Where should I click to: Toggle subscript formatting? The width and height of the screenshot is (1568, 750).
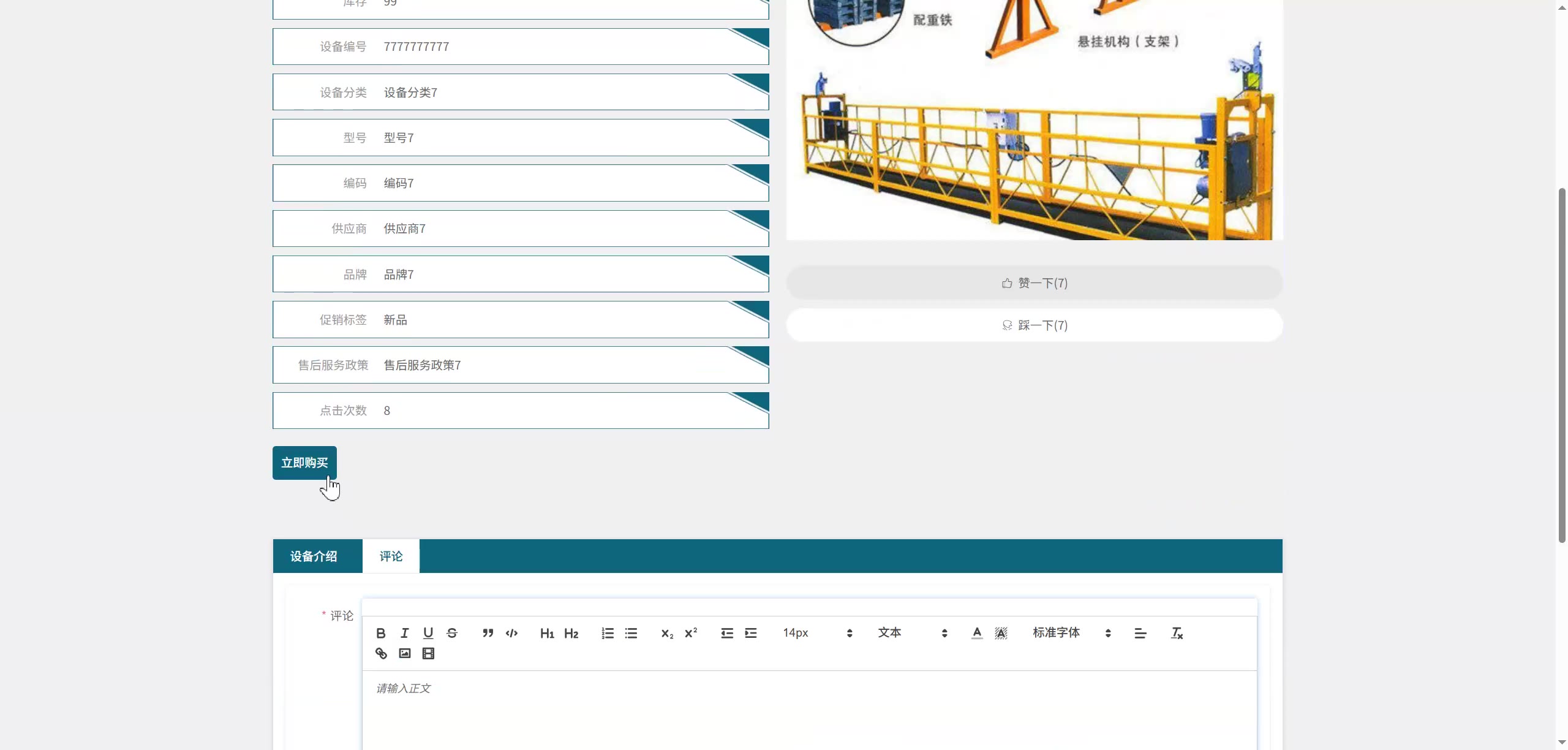(x=667, y=633)
